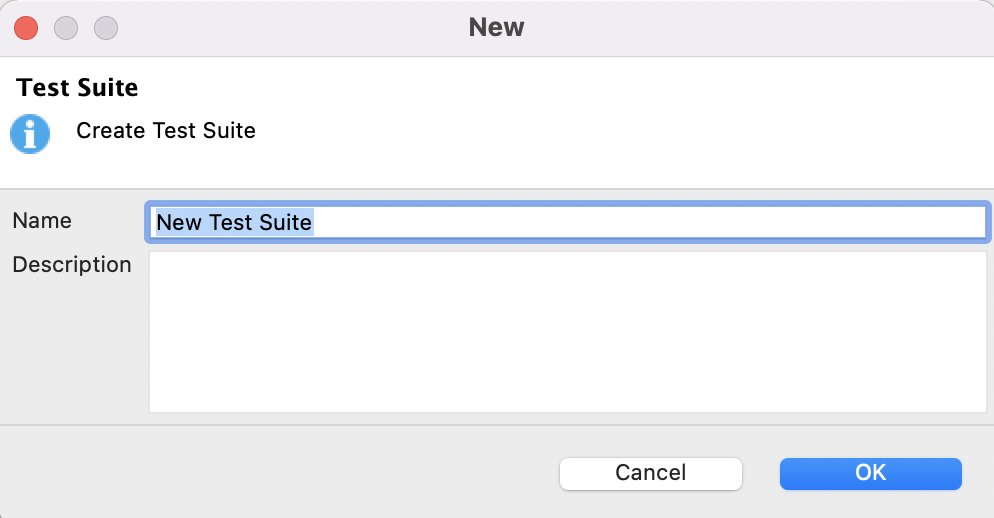Click the Name field label

[42, 221]
